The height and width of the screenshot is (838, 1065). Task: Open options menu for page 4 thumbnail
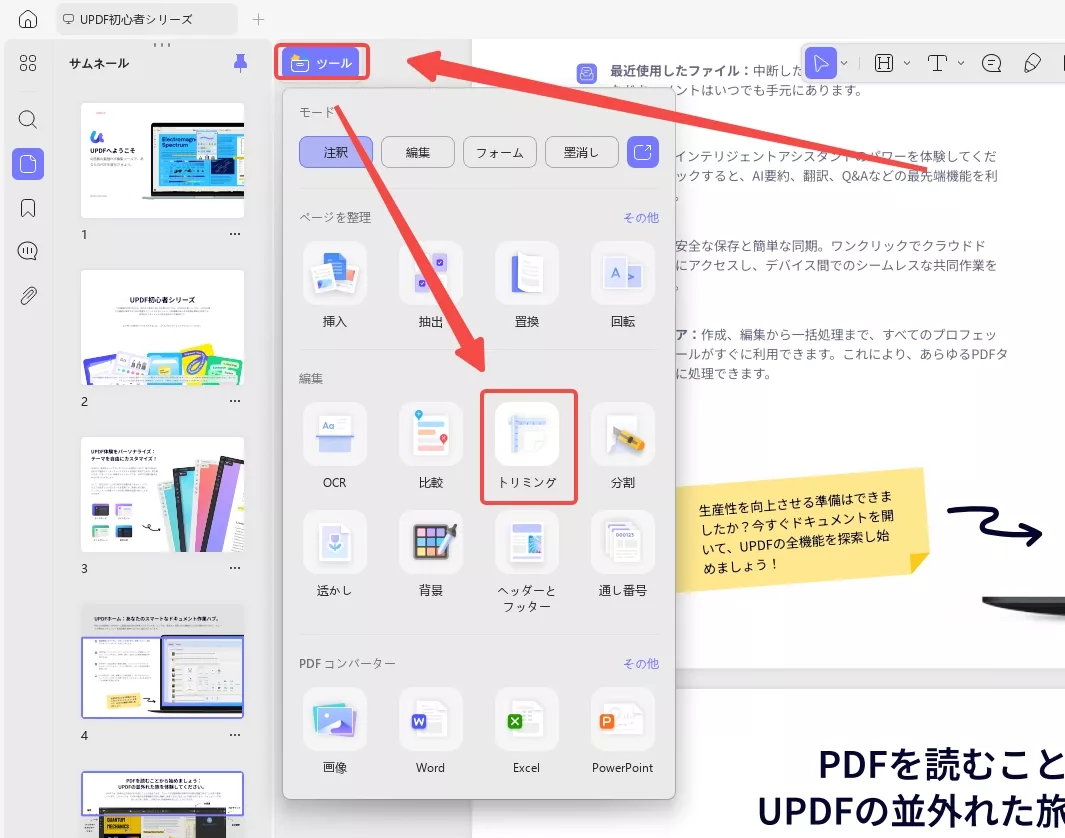[x=235, y=735]
